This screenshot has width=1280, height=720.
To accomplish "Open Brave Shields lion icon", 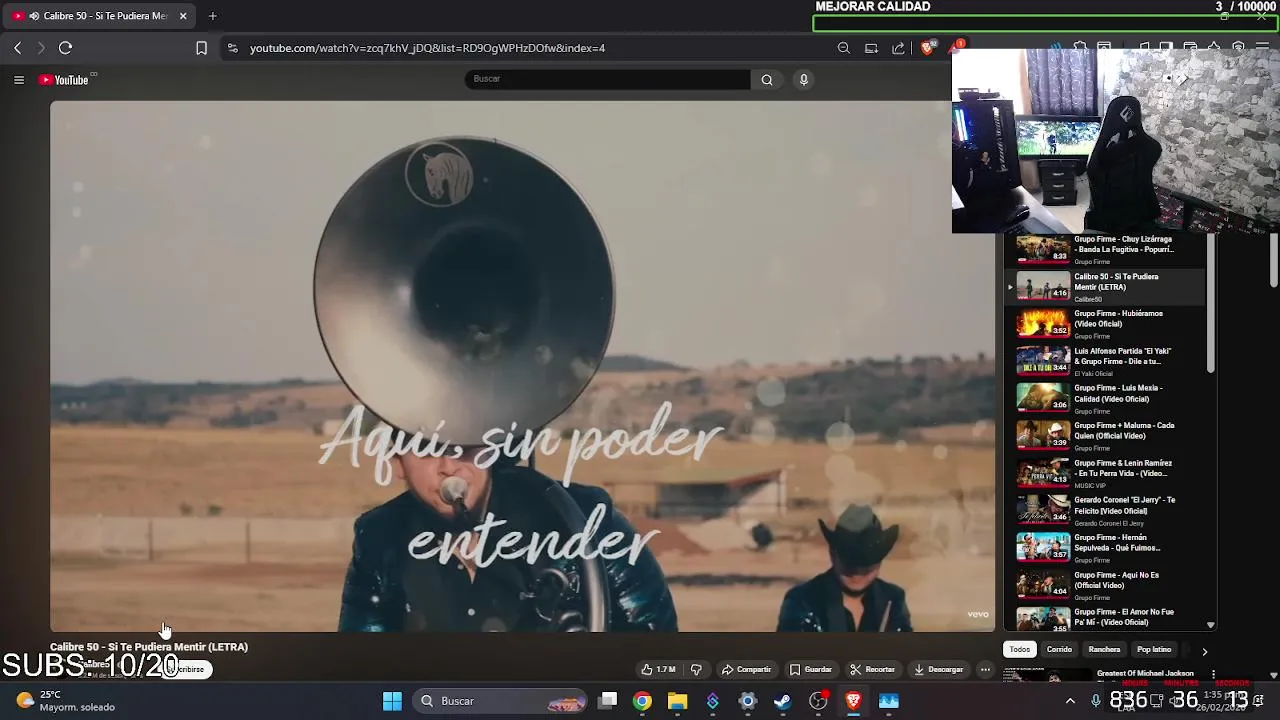I will click(x=928, y=48).
